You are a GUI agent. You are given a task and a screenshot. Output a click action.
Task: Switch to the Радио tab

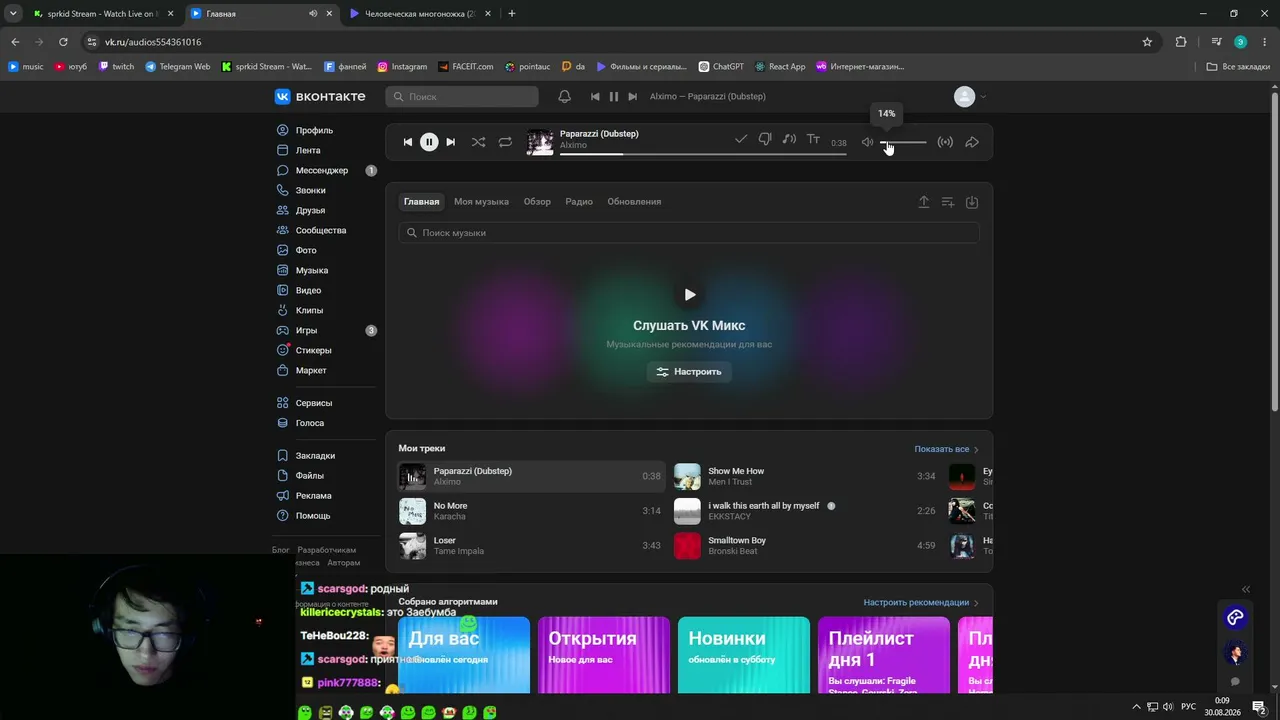579,201
